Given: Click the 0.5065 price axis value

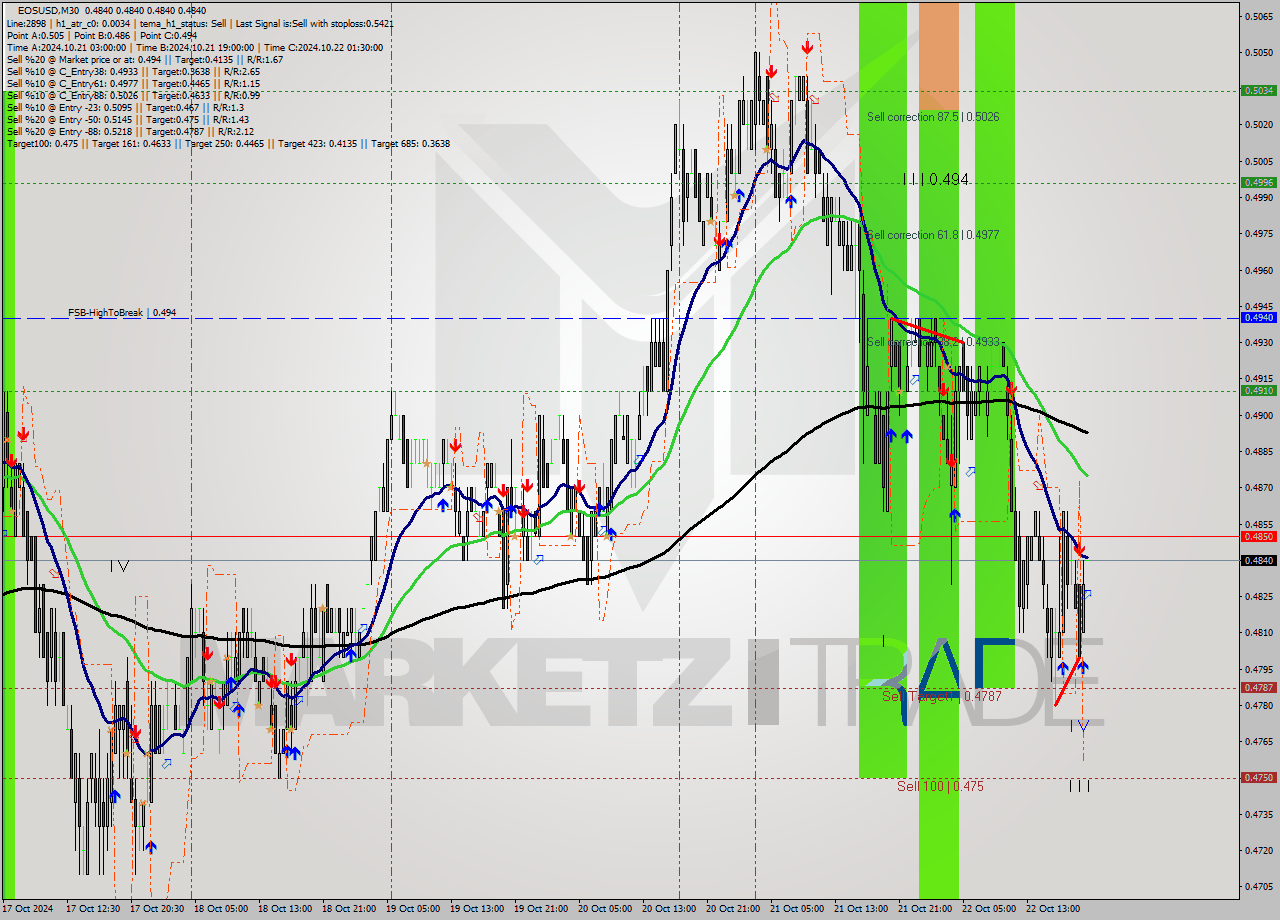Looking at the screenshot, I should pyautogui.click(x=1259, y=16).
